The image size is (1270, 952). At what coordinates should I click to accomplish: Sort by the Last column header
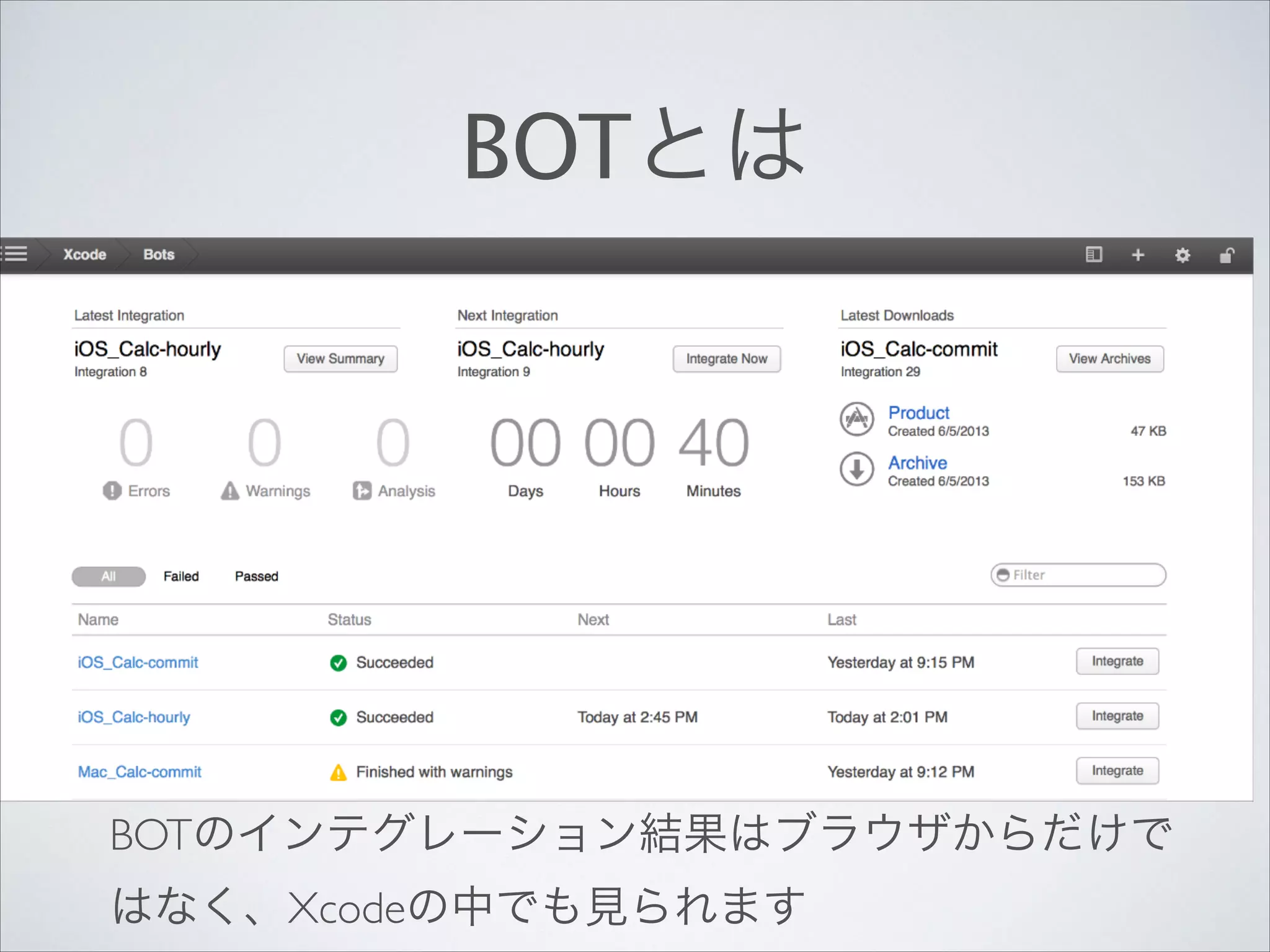pyautogui.click(x=841, y=620)
